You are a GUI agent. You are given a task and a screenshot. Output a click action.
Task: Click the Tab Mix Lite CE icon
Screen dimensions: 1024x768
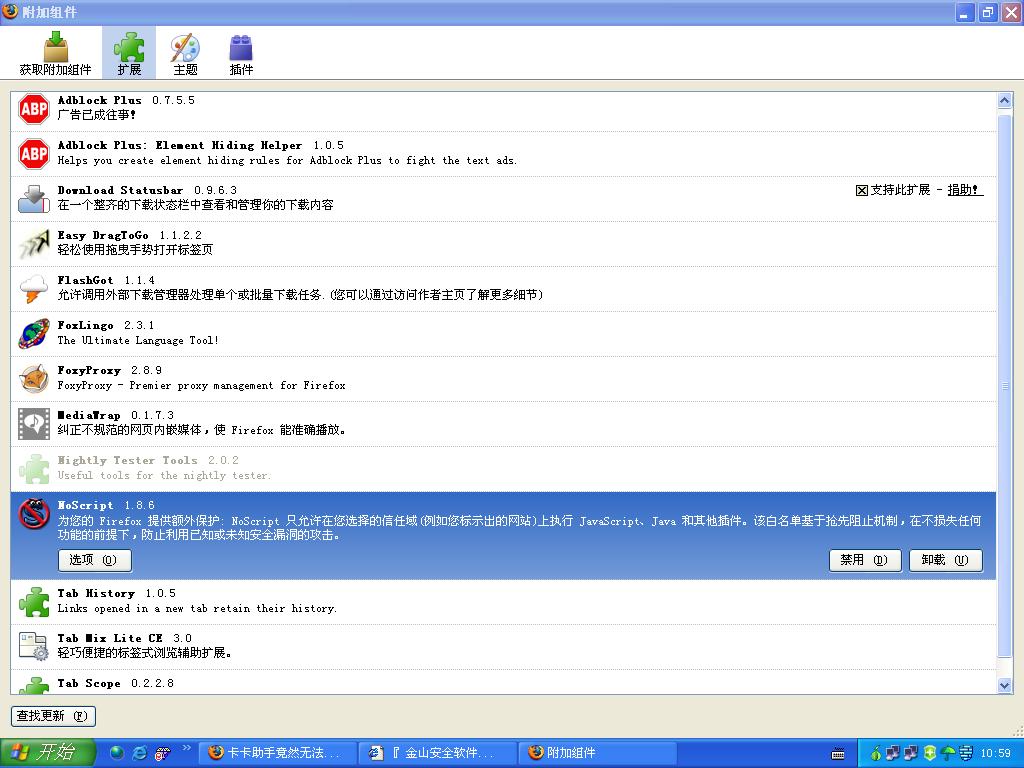pyautogui.click(x=33, y=647)
